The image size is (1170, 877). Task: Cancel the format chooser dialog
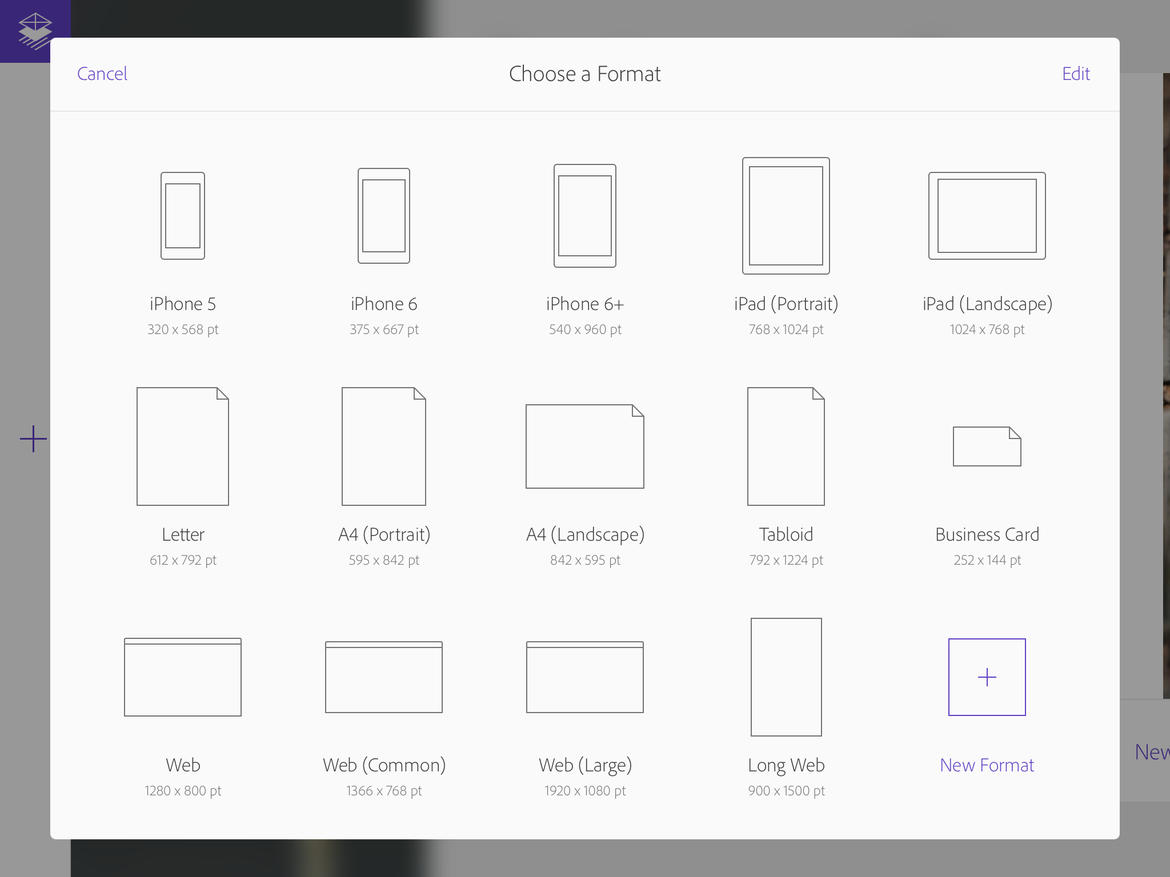(x=102, y=74)
